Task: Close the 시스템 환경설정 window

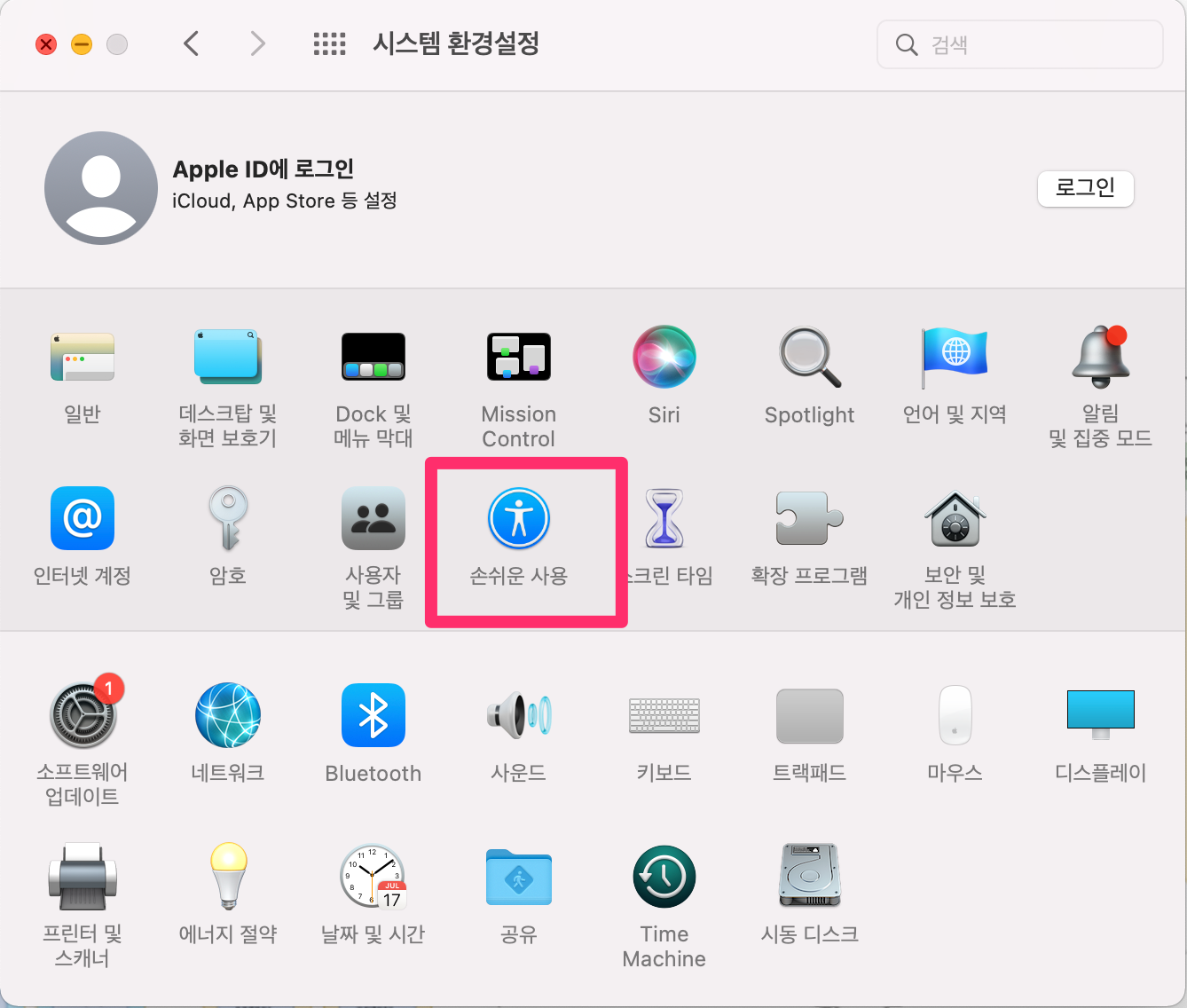Action: click(x=46, y=44)
